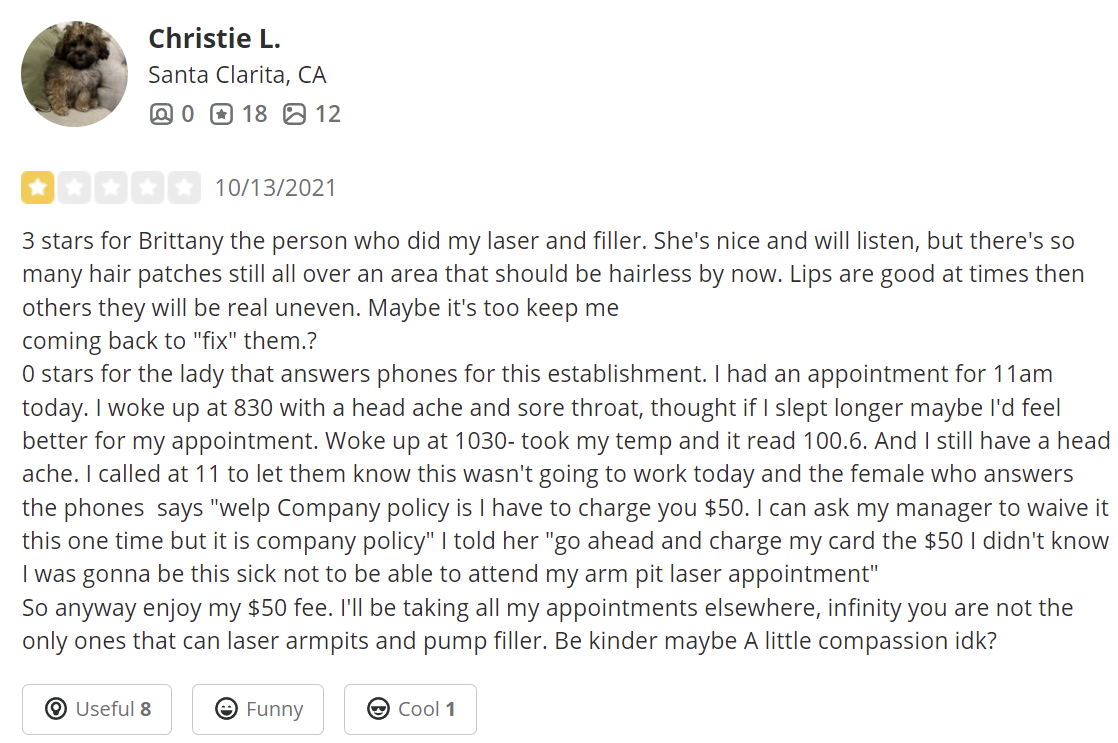This screenshot has height=743, width=1118.
Task: Click the sunglasses face icon in Cool
Action: click(378, 709)
